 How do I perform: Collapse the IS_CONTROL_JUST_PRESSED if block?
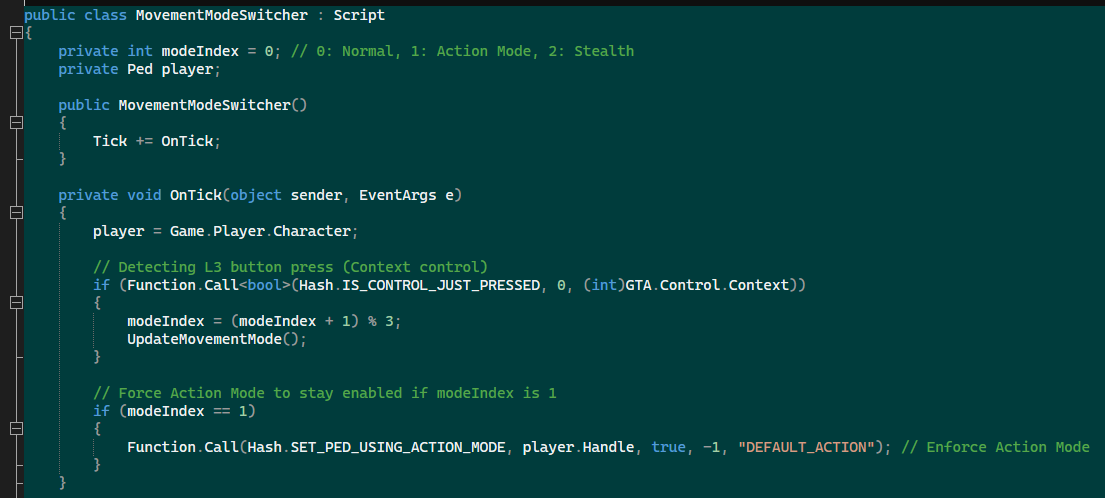coord(15,303)
